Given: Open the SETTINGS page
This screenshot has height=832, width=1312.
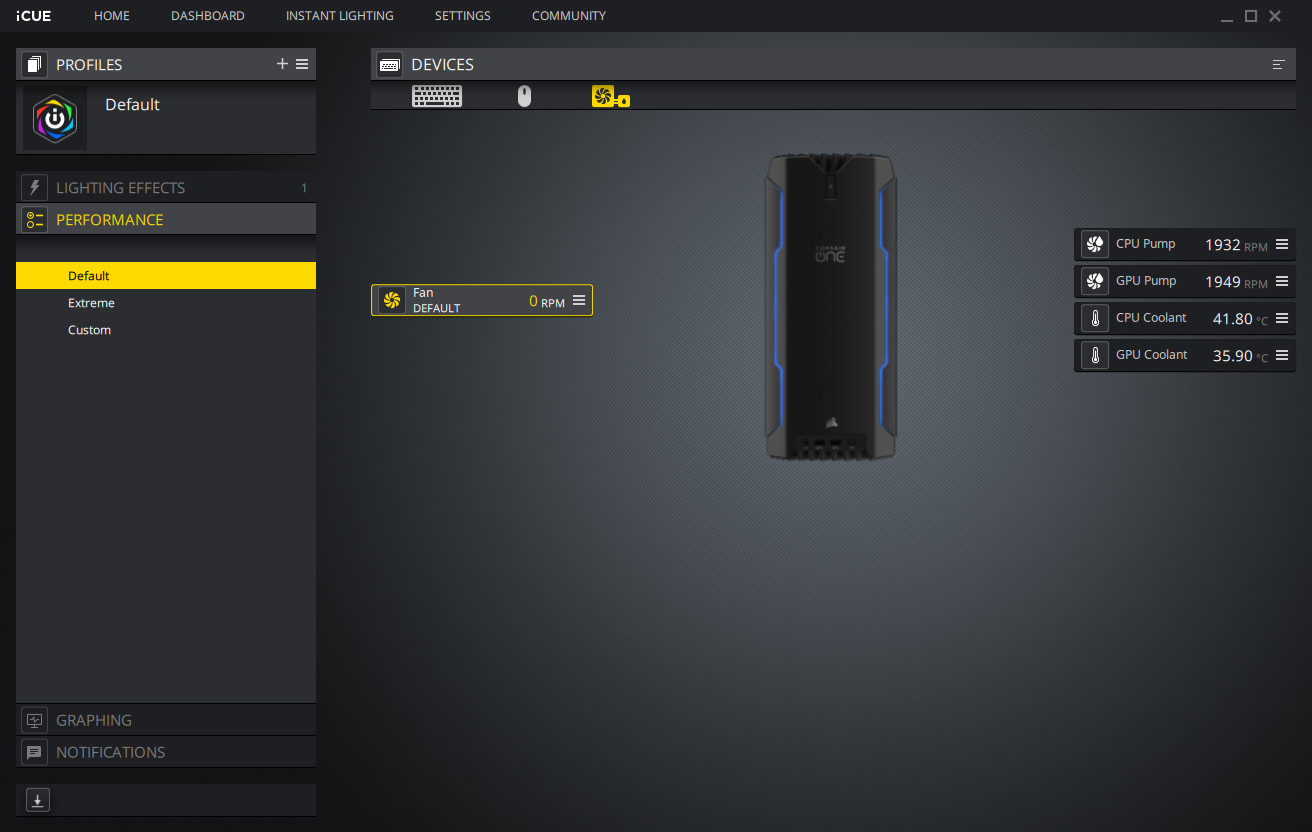Looking at the screenshot, I should point(463,16).
